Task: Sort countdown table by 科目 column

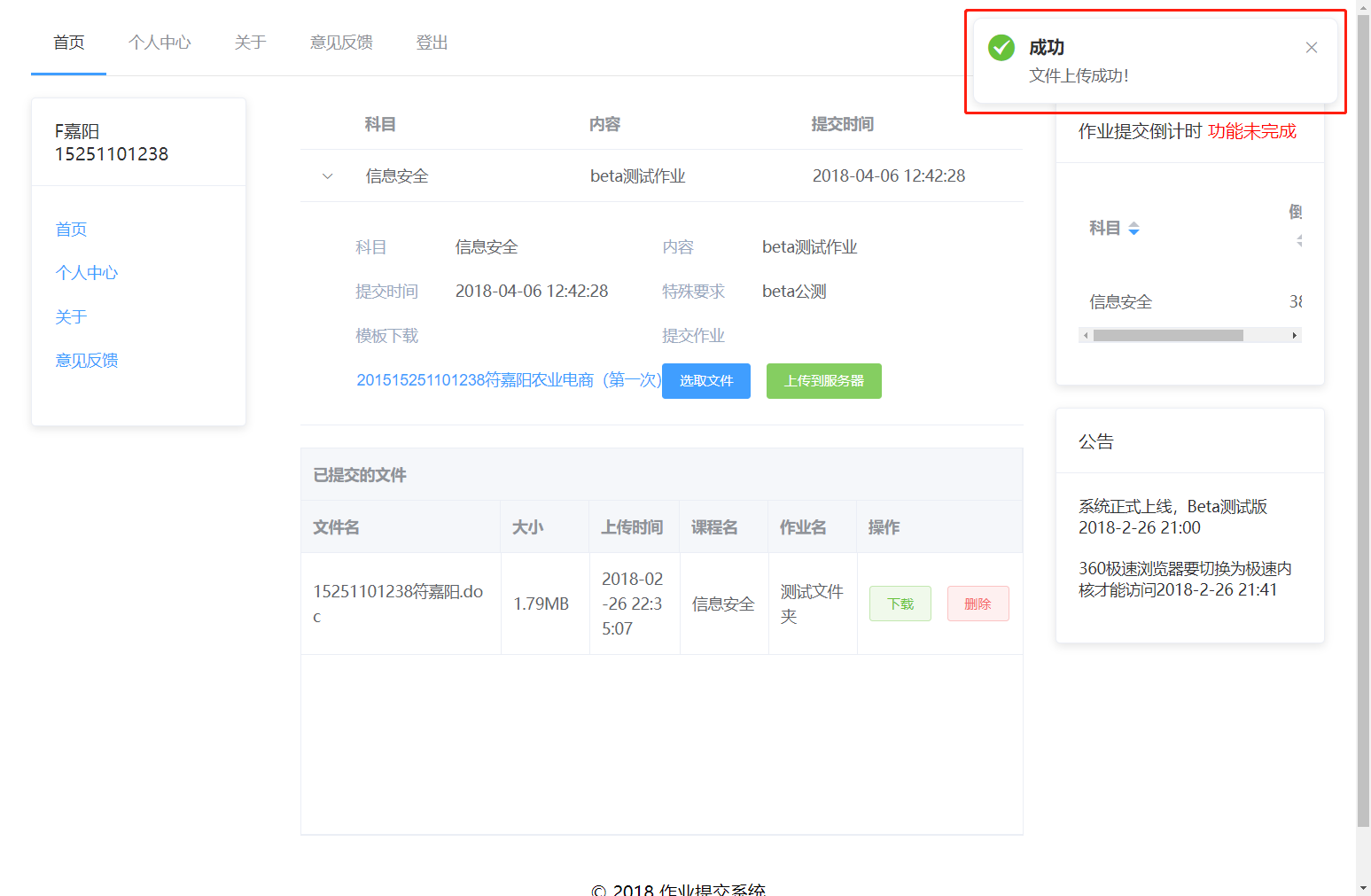Action: click(x=1133, y=229)
